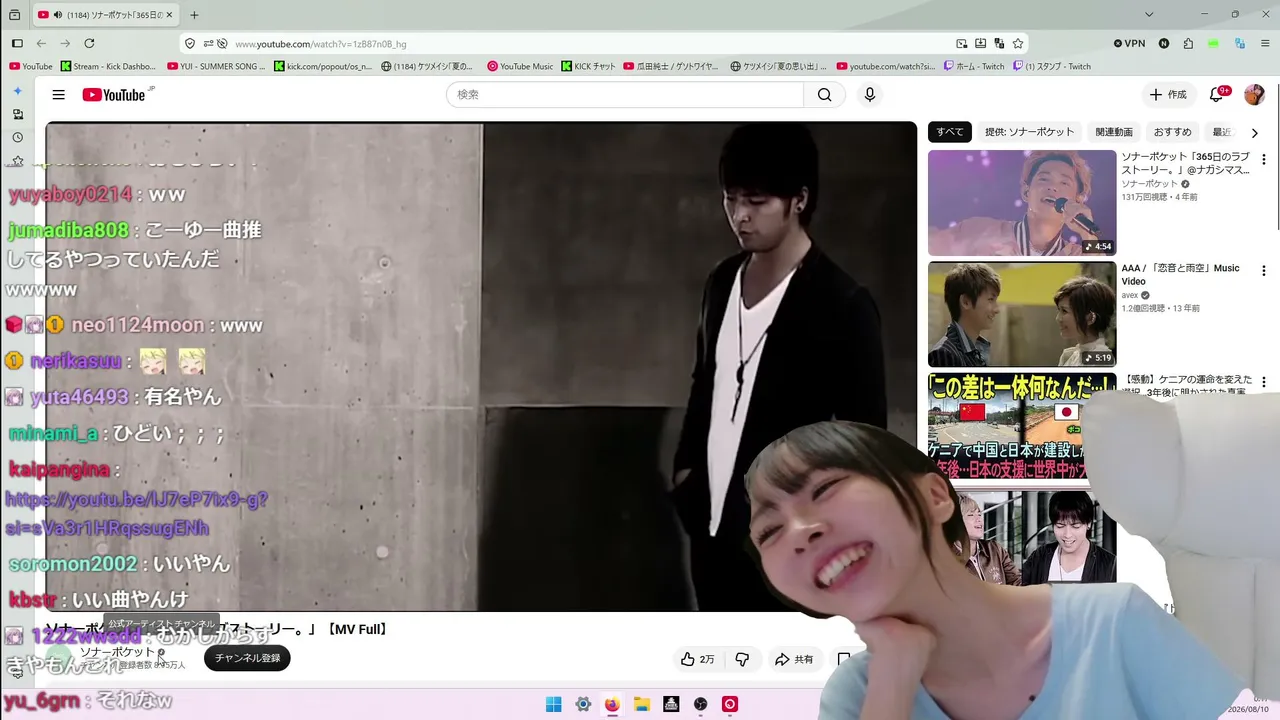Click the sidebar bookmarks star icon
Viewport: 1280px width, 720px height.
[x=17, y=161]
